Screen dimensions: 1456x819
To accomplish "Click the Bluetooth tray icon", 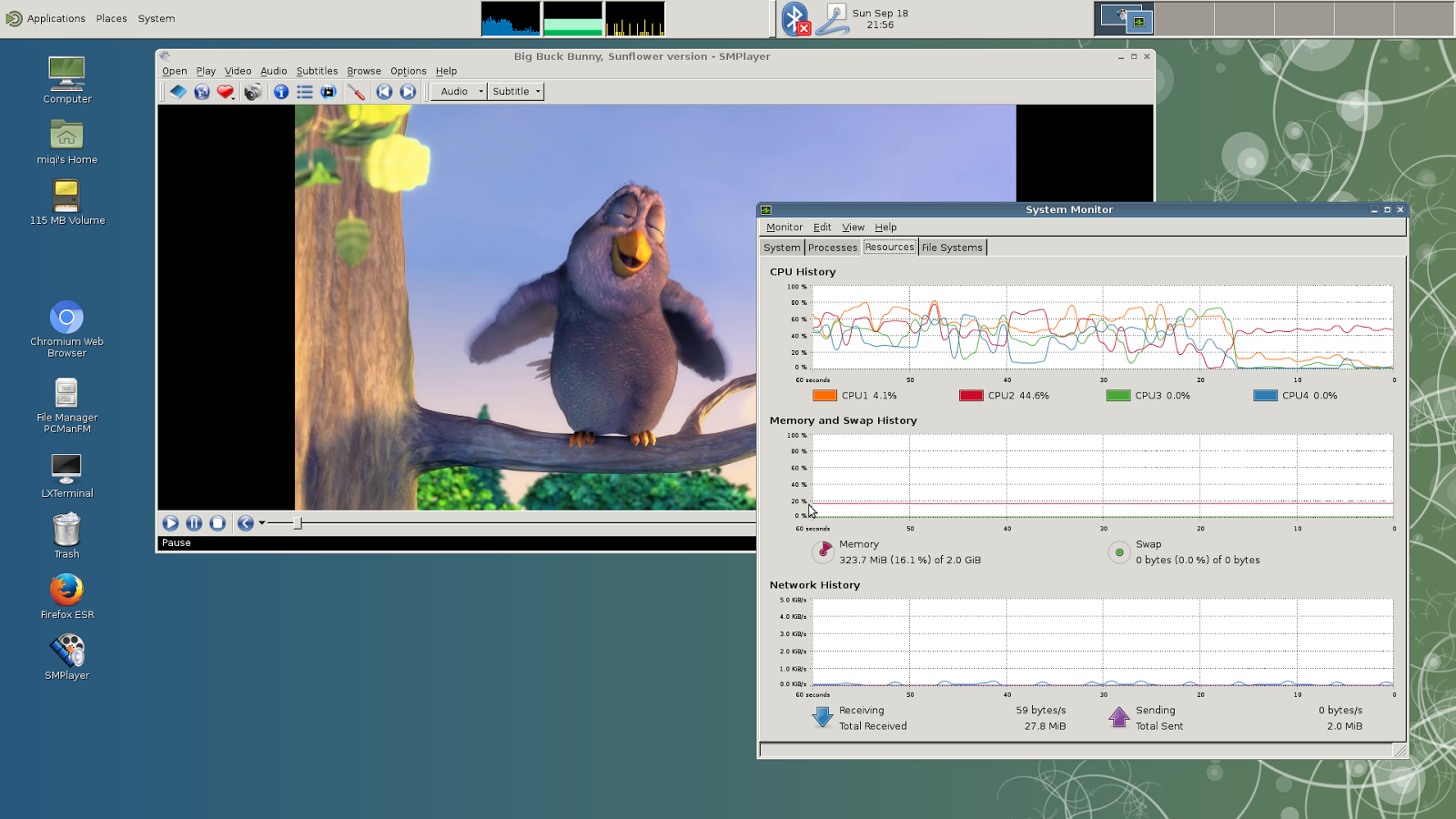I will click(795, 18).
